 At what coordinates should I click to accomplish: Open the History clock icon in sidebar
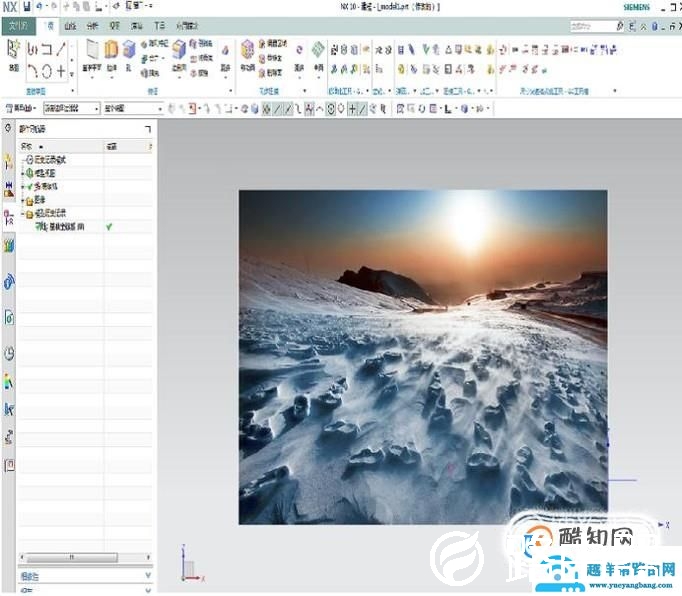9,353
